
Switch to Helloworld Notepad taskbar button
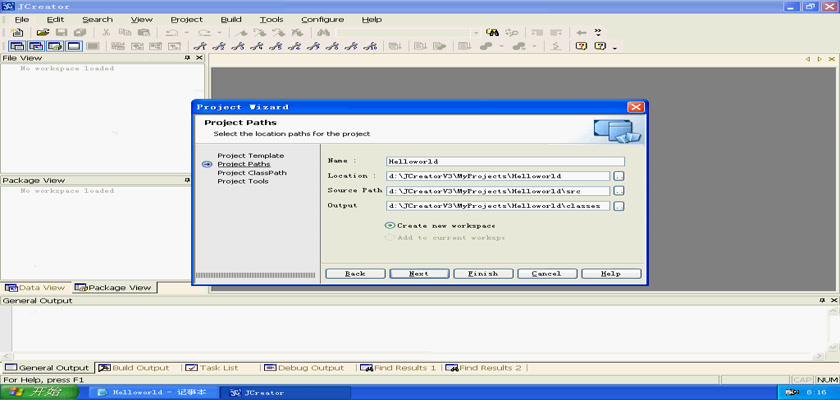155,393
